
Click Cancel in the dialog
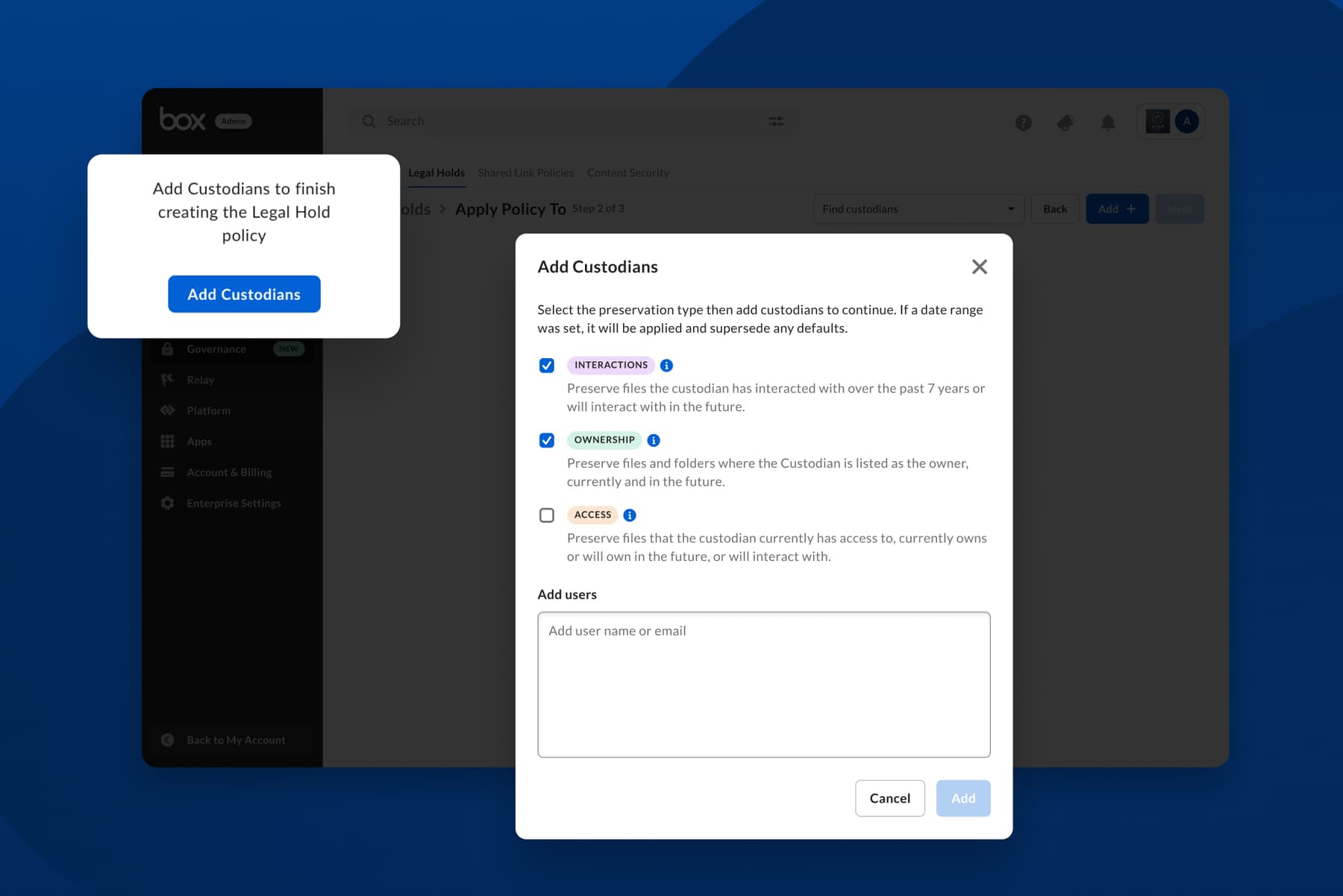[x=889, y=798]
